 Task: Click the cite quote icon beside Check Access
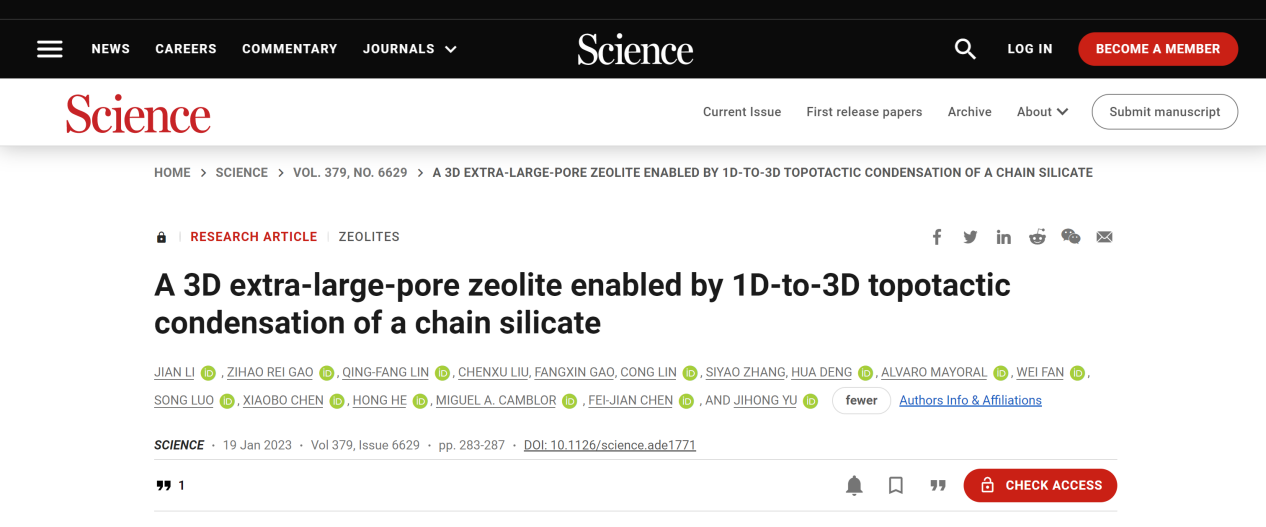pyautogui.click(x=938, y=485)
